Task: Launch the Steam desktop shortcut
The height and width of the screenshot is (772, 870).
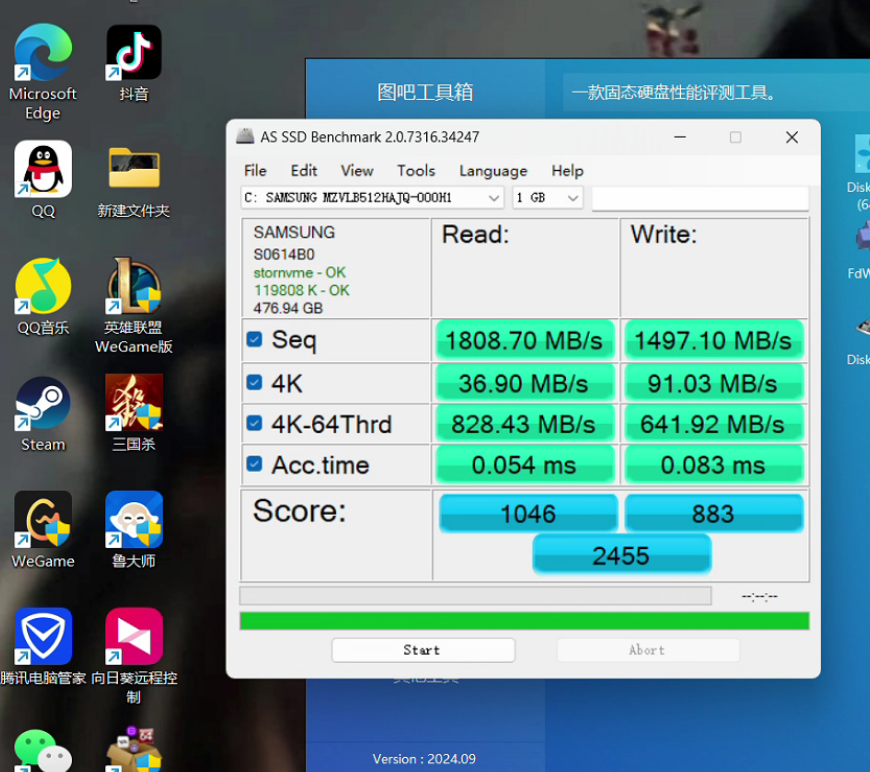Action: point(43,403)
